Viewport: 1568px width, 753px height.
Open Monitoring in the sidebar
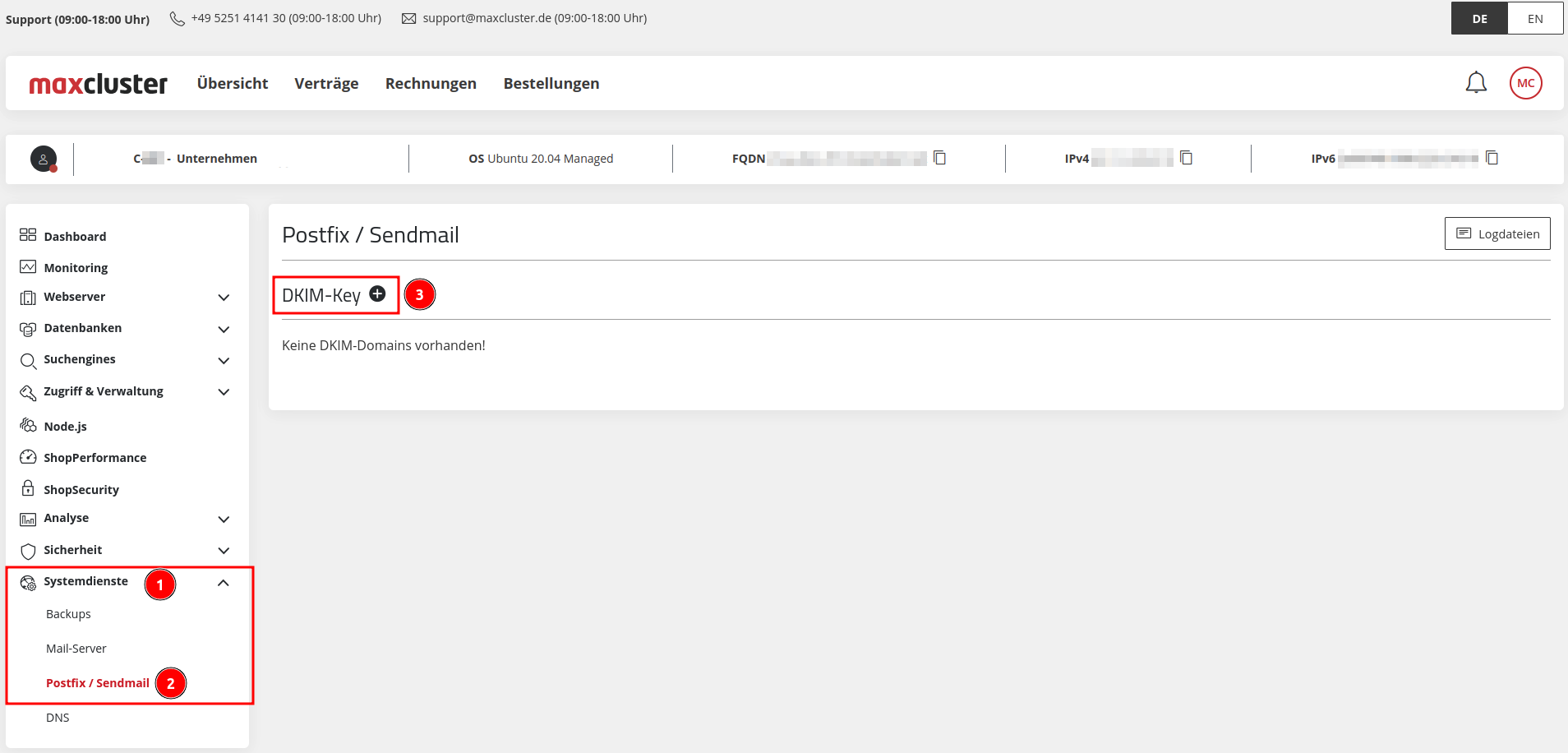pos(76,268)
